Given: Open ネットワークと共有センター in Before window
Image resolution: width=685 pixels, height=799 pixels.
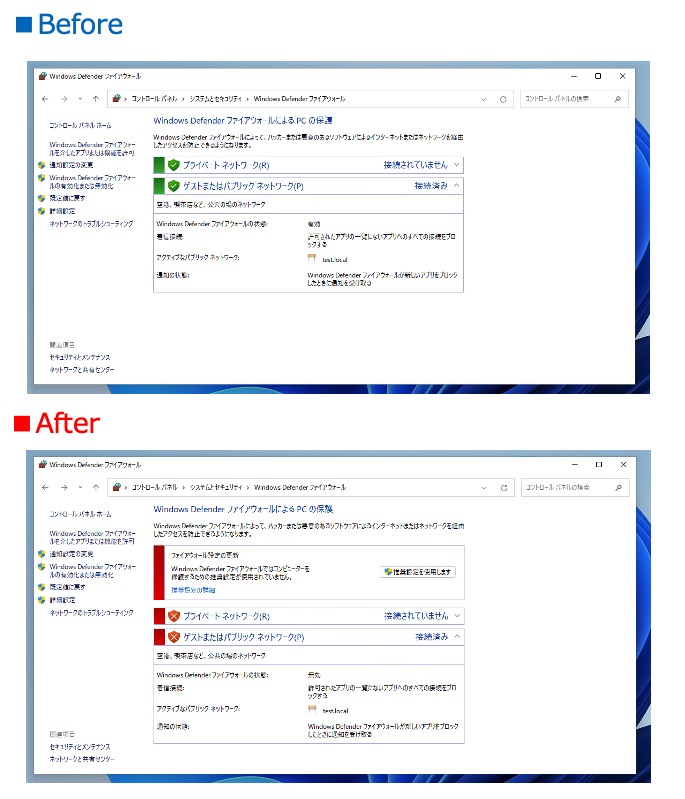Looking at the screenshot, I should coord(82,370).
